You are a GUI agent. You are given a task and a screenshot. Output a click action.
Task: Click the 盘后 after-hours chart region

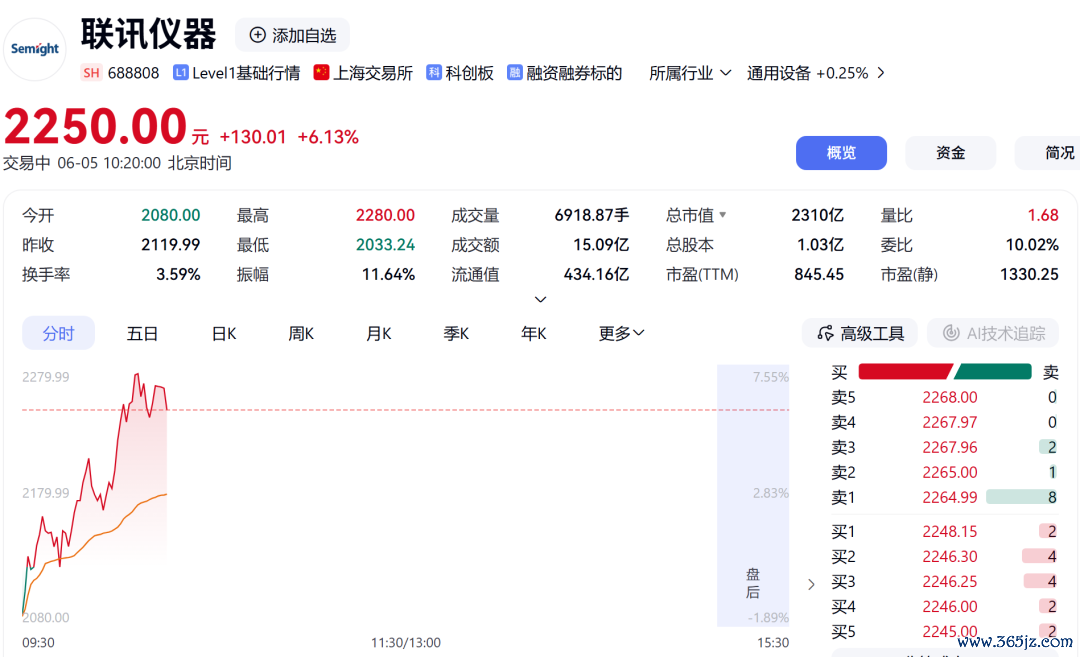pos(753,495)
